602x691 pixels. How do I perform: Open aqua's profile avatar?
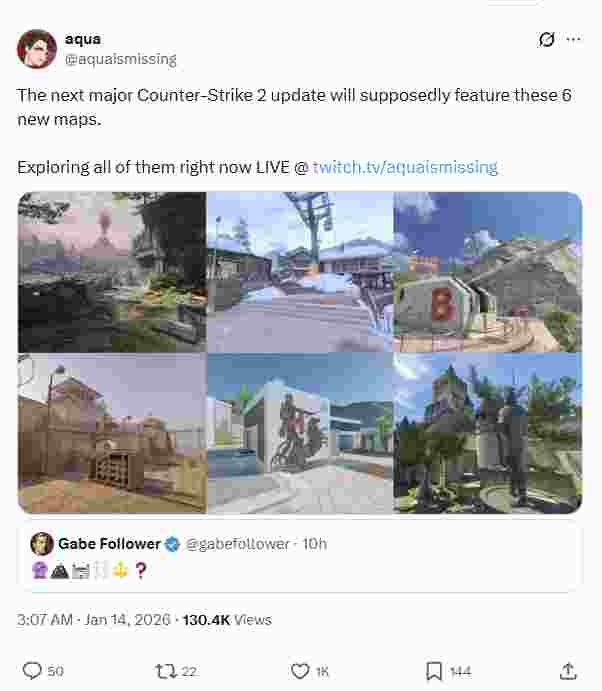(37, 49)
